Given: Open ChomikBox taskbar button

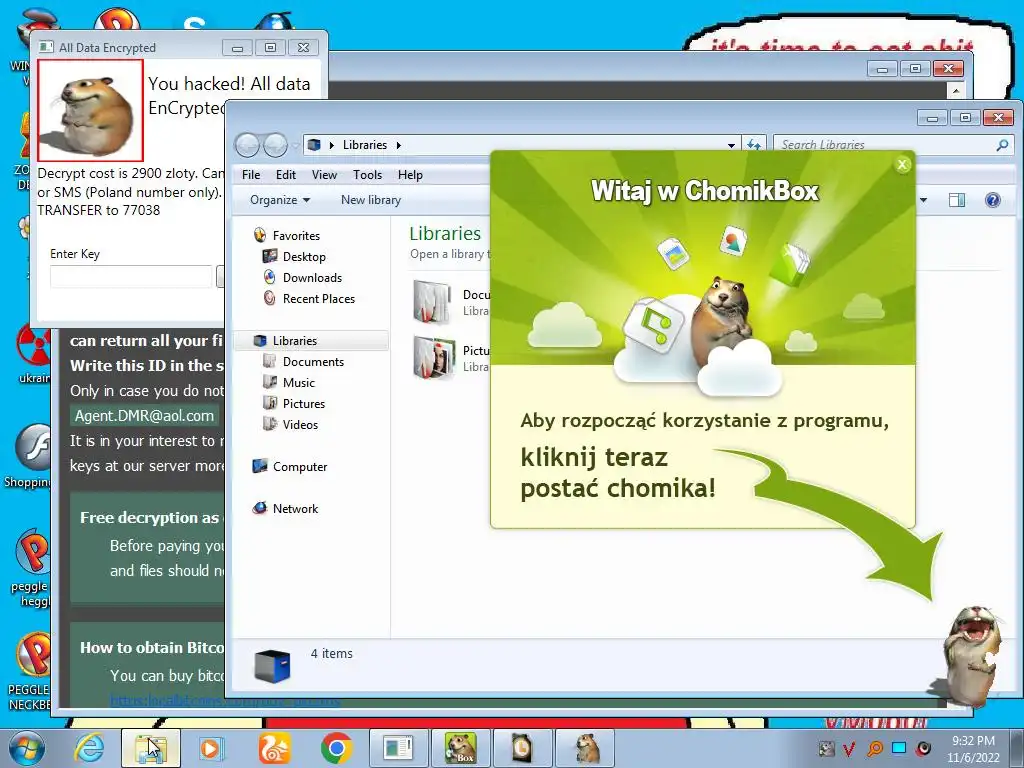Looking at the screenshot, I should [460, 748].
